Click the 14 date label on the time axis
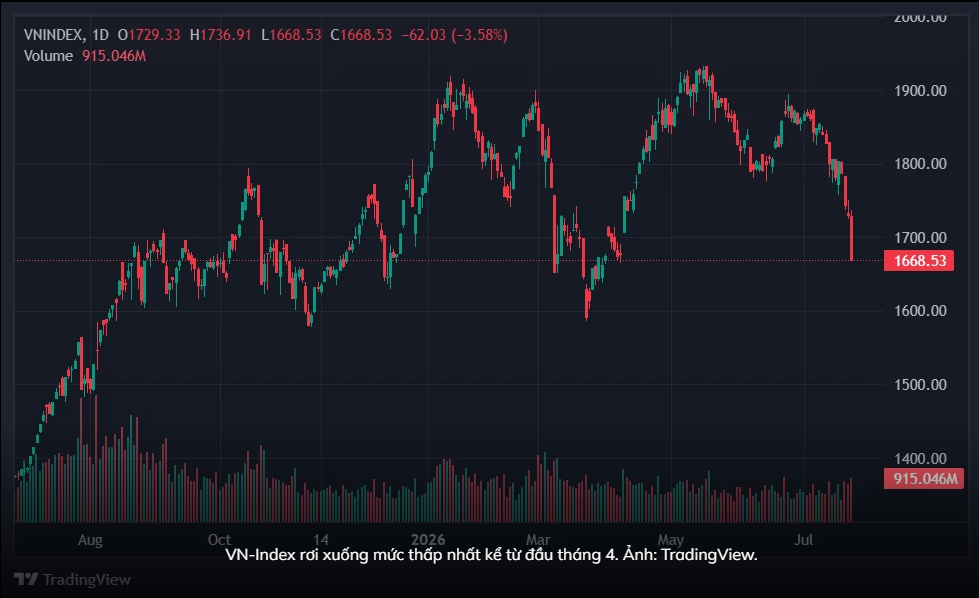This screenshot has width=979, height=598. [x=321, y=540]
